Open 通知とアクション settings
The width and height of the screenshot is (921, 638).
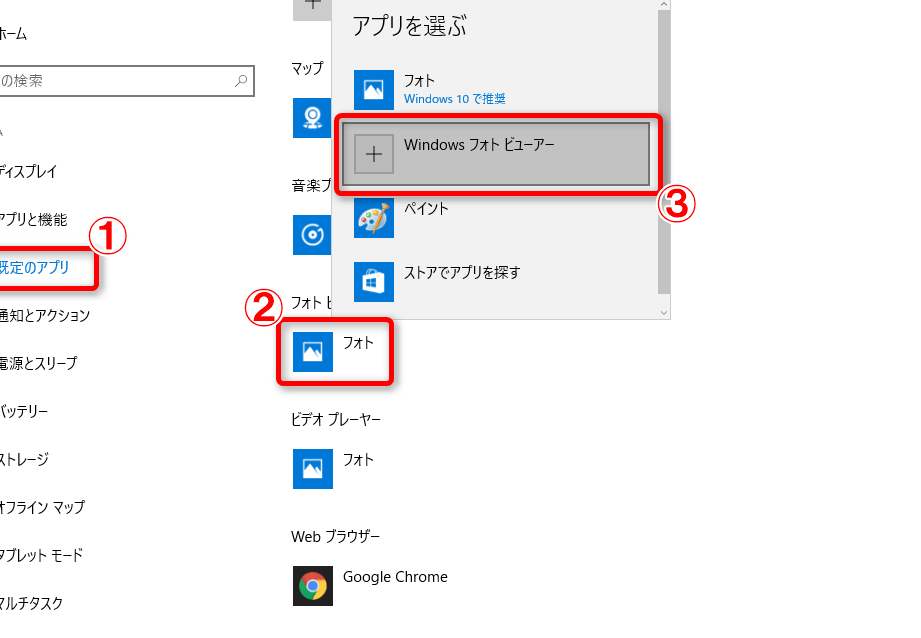pyautogui.click(x=45, y=315)
